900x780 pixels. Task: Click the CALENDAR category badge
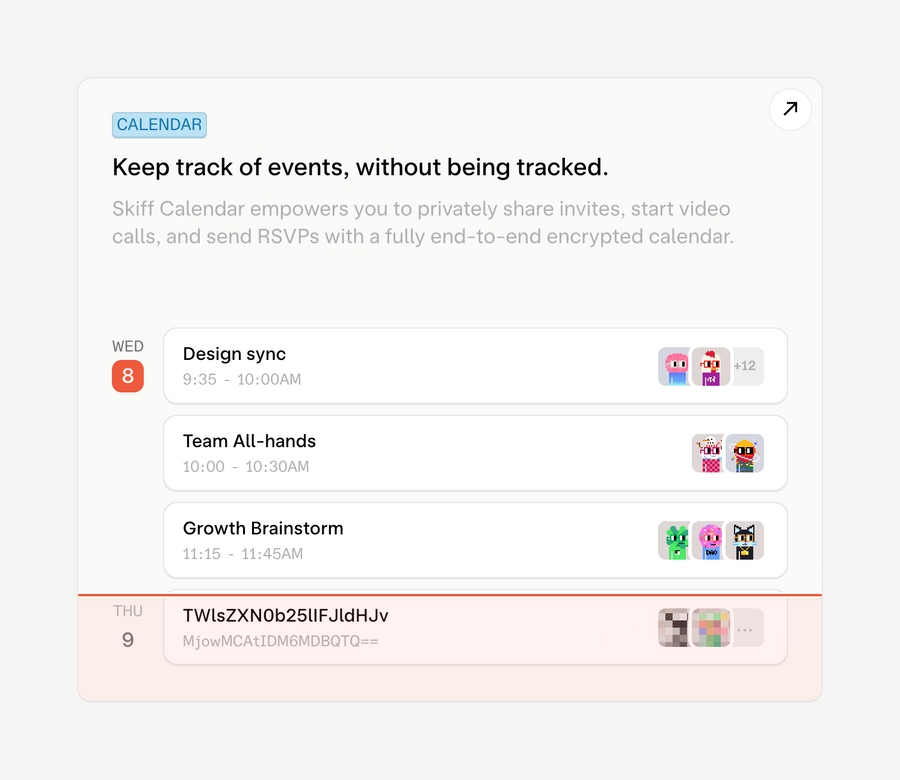pyautogui.click(x=159, y=124)
